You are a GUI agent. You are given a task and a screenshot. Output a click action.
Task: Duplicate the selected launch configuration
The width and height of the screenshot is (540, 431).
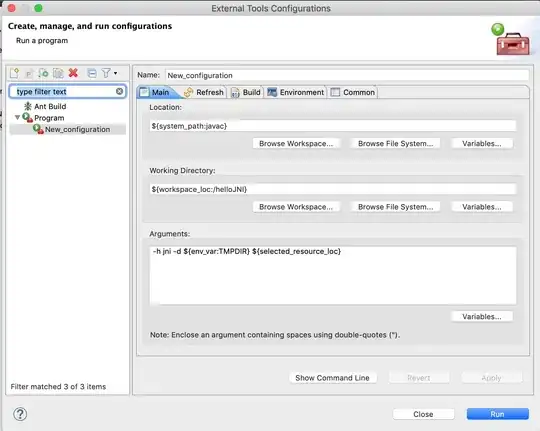(x=58, y=73)
